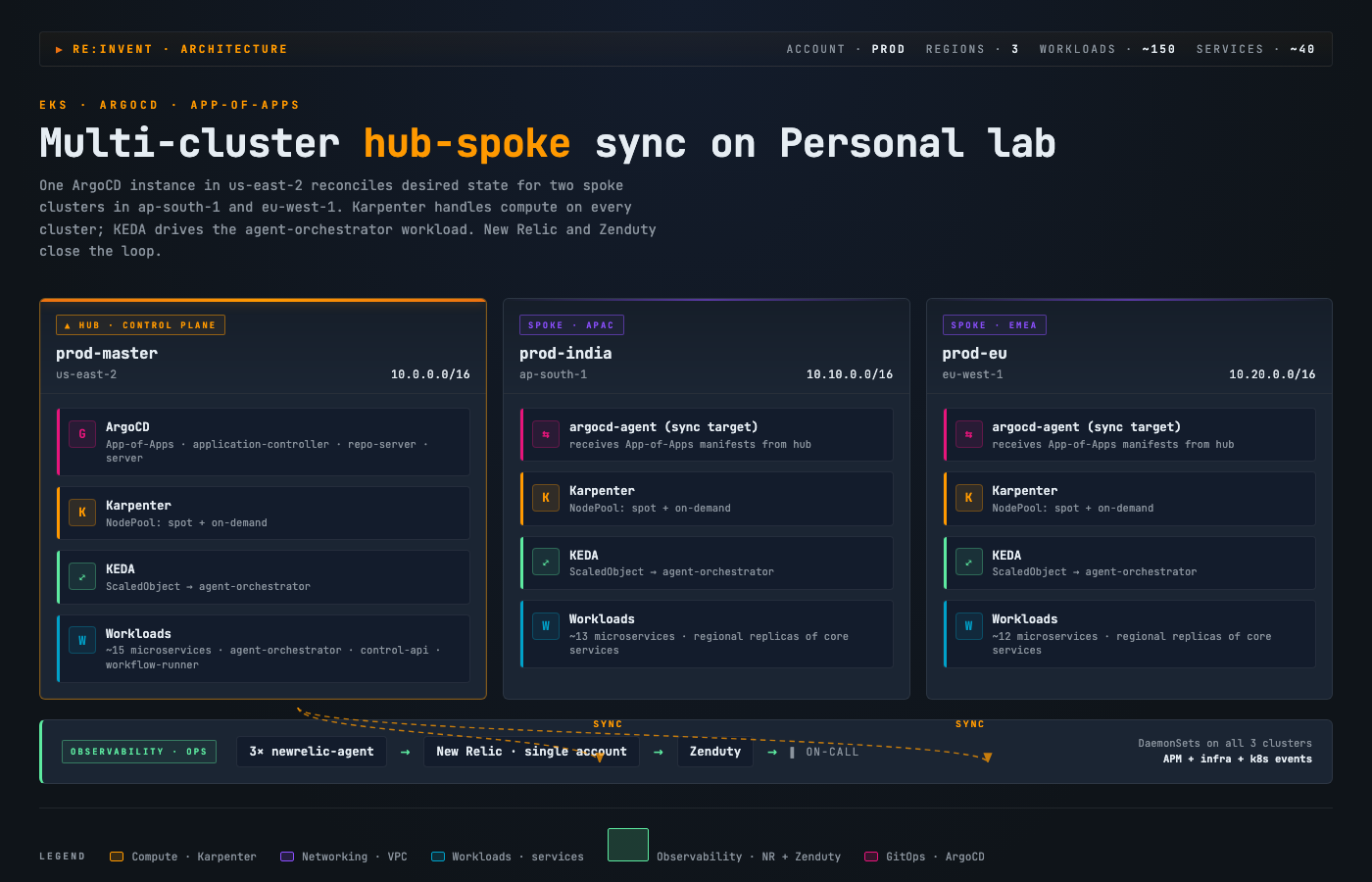Click the KEDA scale icon in prod-eu
Image resolution: width=1372 pixels, height=882 pixels.
[x=969, y=563]
